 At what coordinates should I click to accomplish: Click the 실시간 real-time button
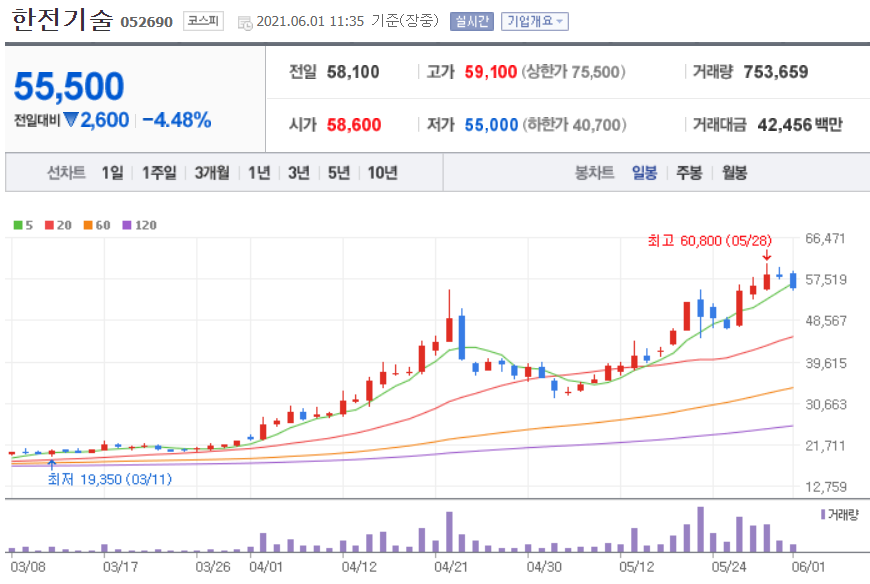coord(472,22)
